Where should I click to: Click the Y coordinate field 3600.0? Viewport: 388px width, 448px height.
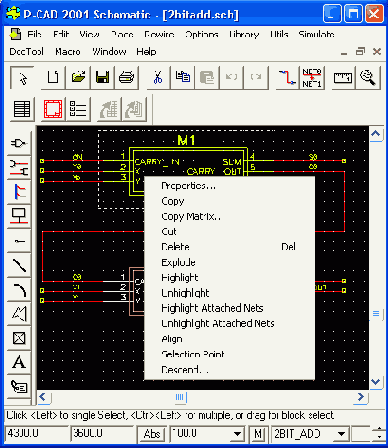click(x=102, y=433)
